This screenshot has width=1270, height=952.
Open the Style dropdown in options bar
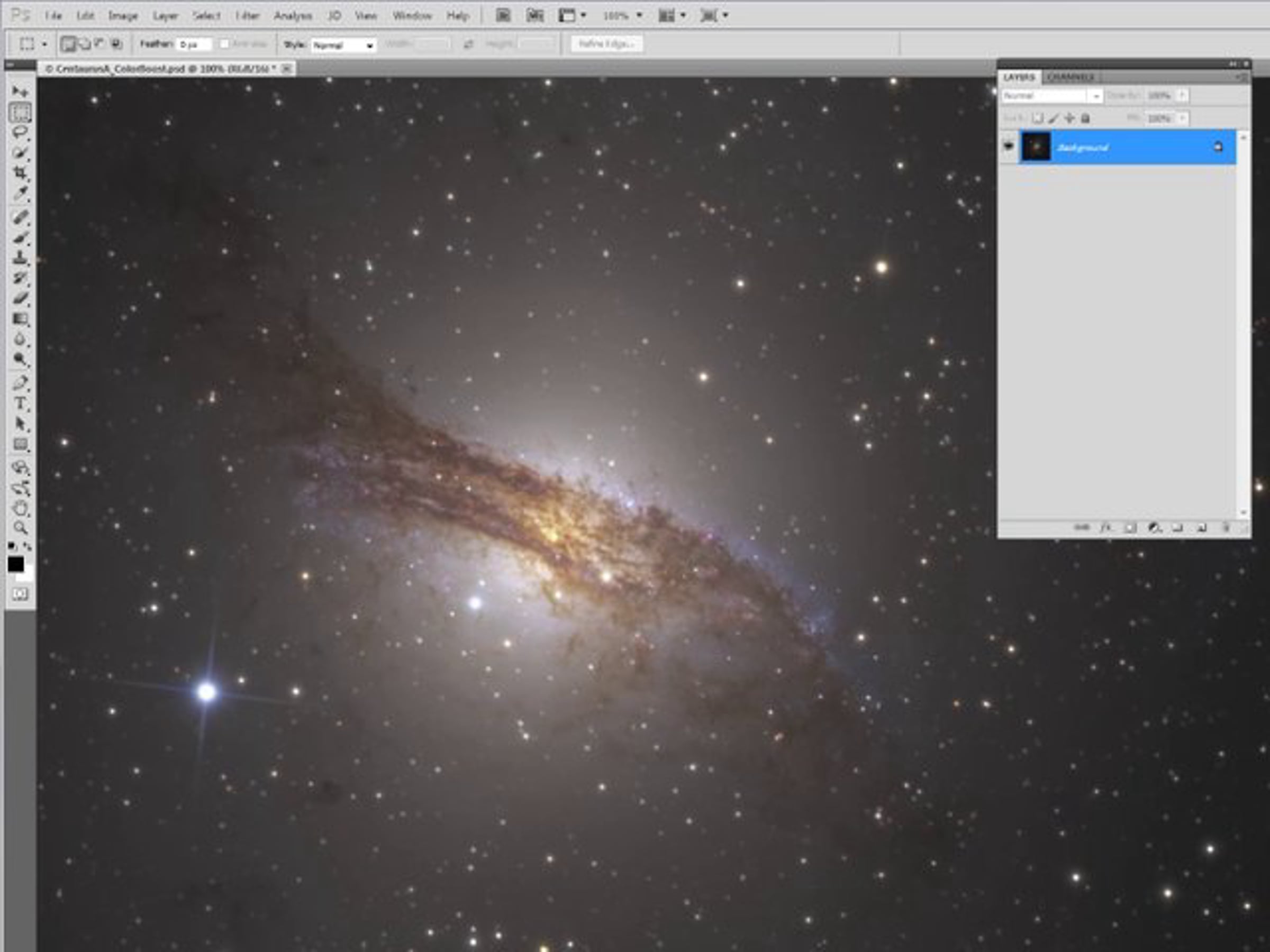[x=343, y=45]
